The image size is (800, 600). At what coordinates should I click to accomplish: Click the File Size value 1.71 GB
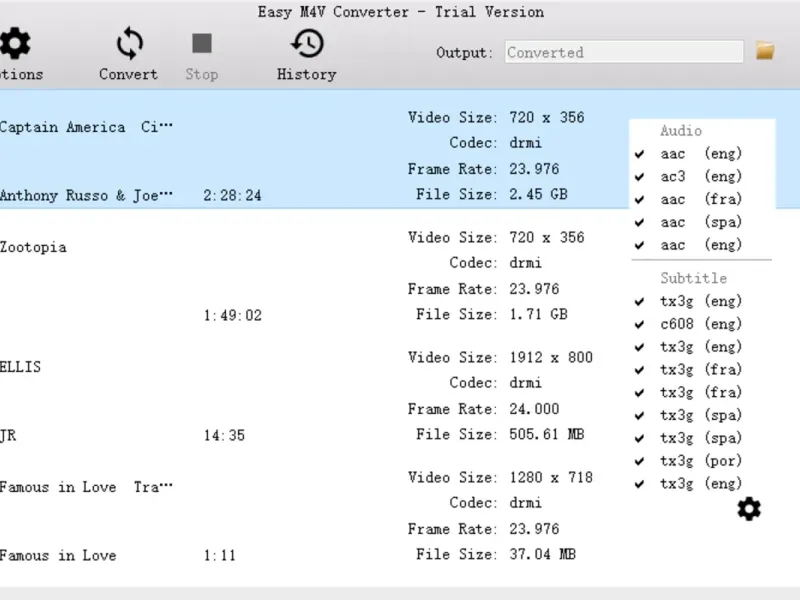538,314
